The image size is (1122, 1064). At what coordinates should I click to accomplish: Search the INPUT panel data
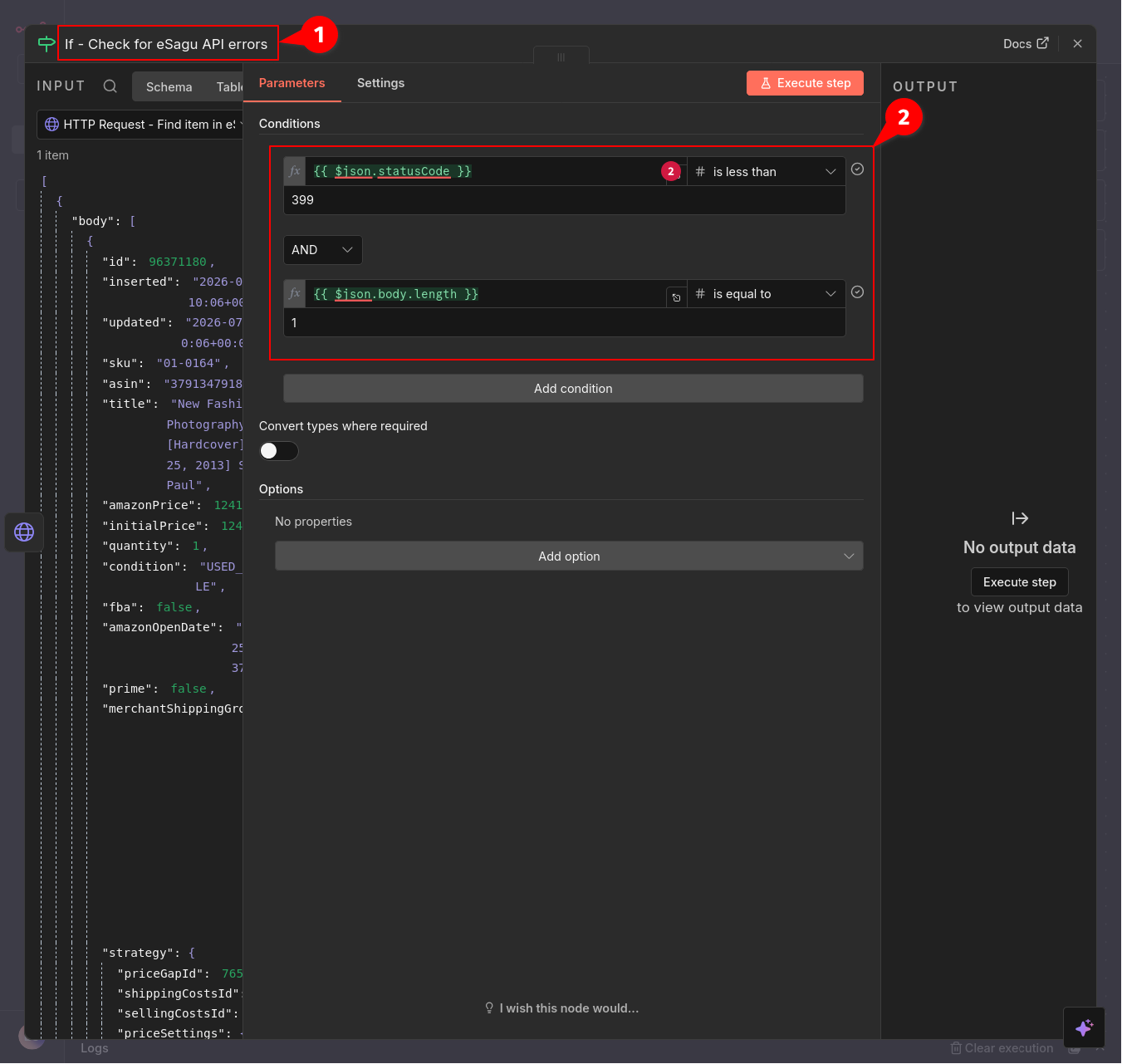(x=110, y=86)
